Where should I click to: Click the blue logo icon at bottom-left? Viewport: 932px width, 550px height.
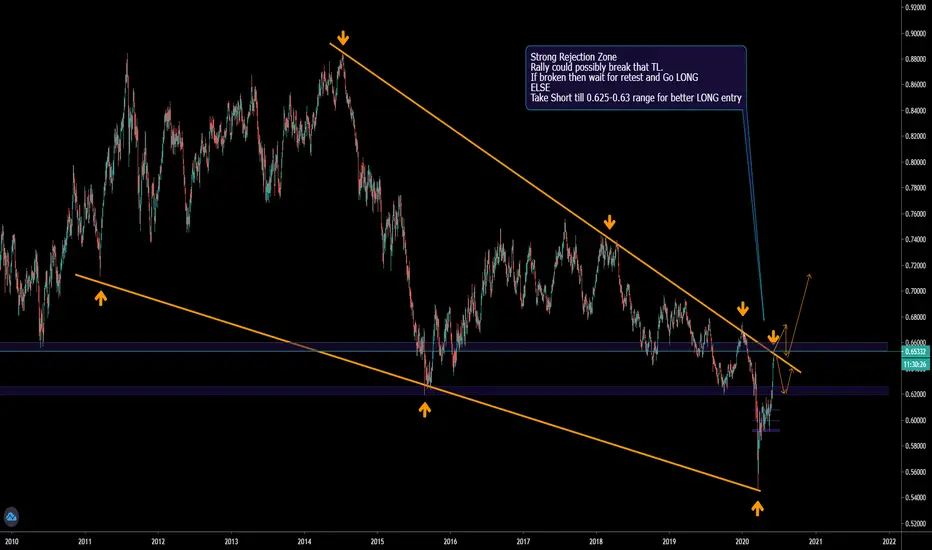[x=11, y=517]
